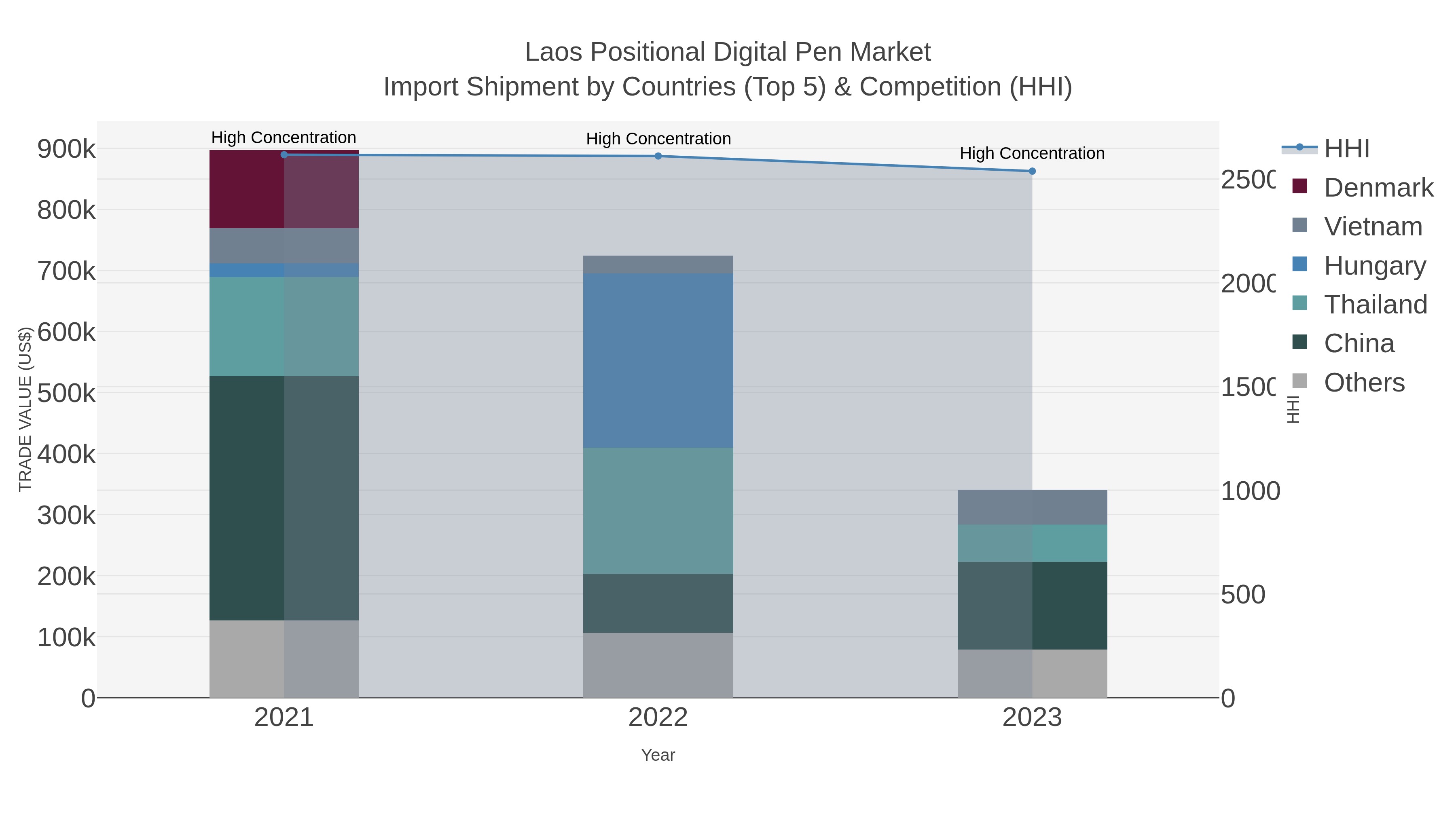Click the 2022 x-axis label
Screen dimensions: 1456x819
(658, 718)
